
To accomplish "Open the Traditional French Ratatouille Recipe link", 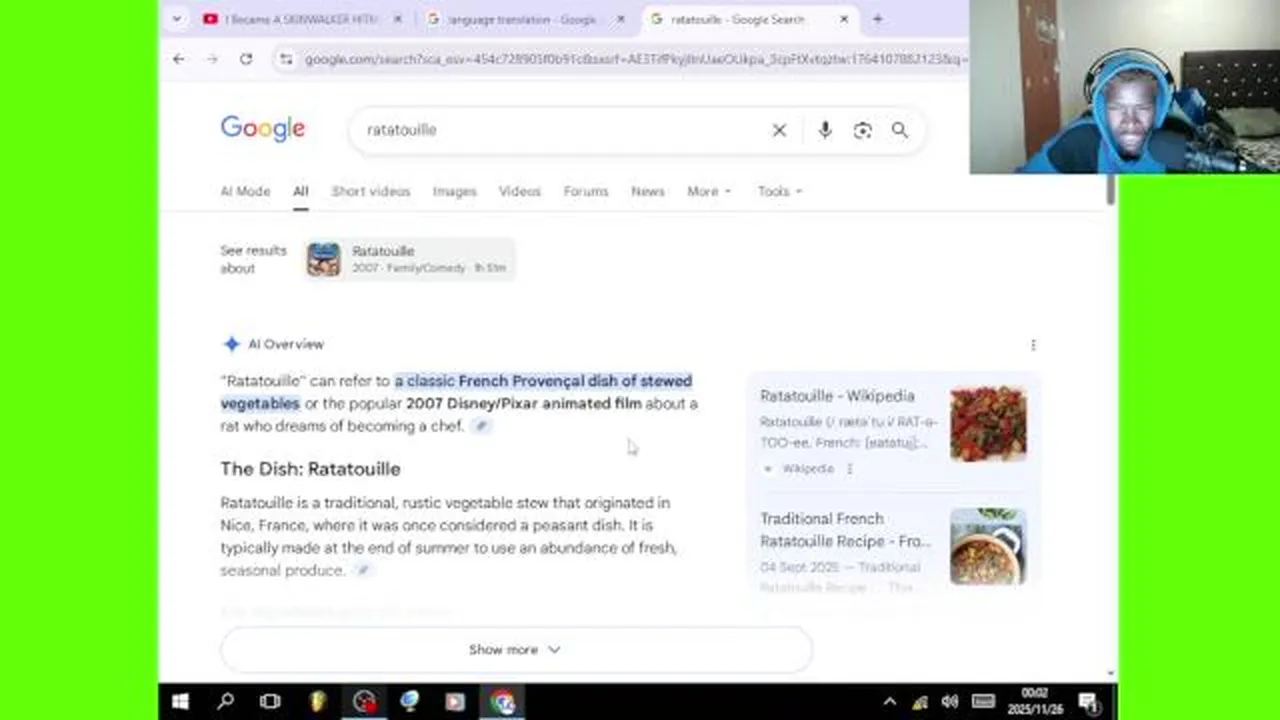I will click(845, 530).
